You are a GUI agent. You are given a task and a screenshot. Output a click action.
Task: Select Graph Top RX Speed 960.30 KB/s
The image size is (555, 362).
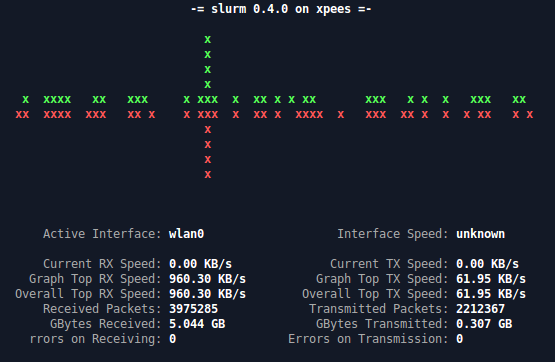point(207,279)
